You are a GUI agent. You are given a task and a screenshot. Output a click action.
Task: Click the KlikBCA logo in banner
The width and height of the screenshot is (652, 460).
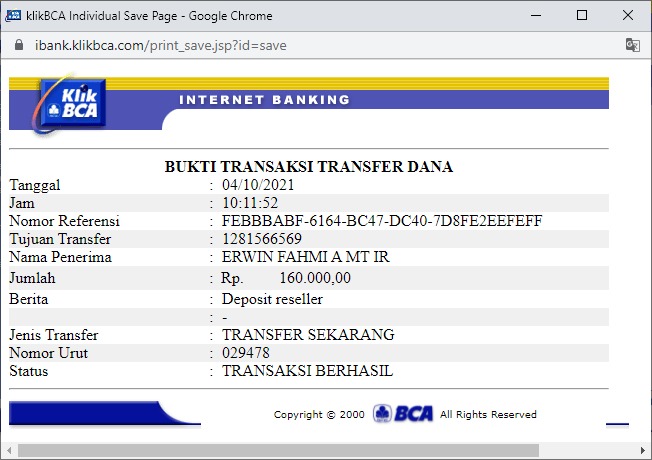pyautogui.click(x=69, y=105)
